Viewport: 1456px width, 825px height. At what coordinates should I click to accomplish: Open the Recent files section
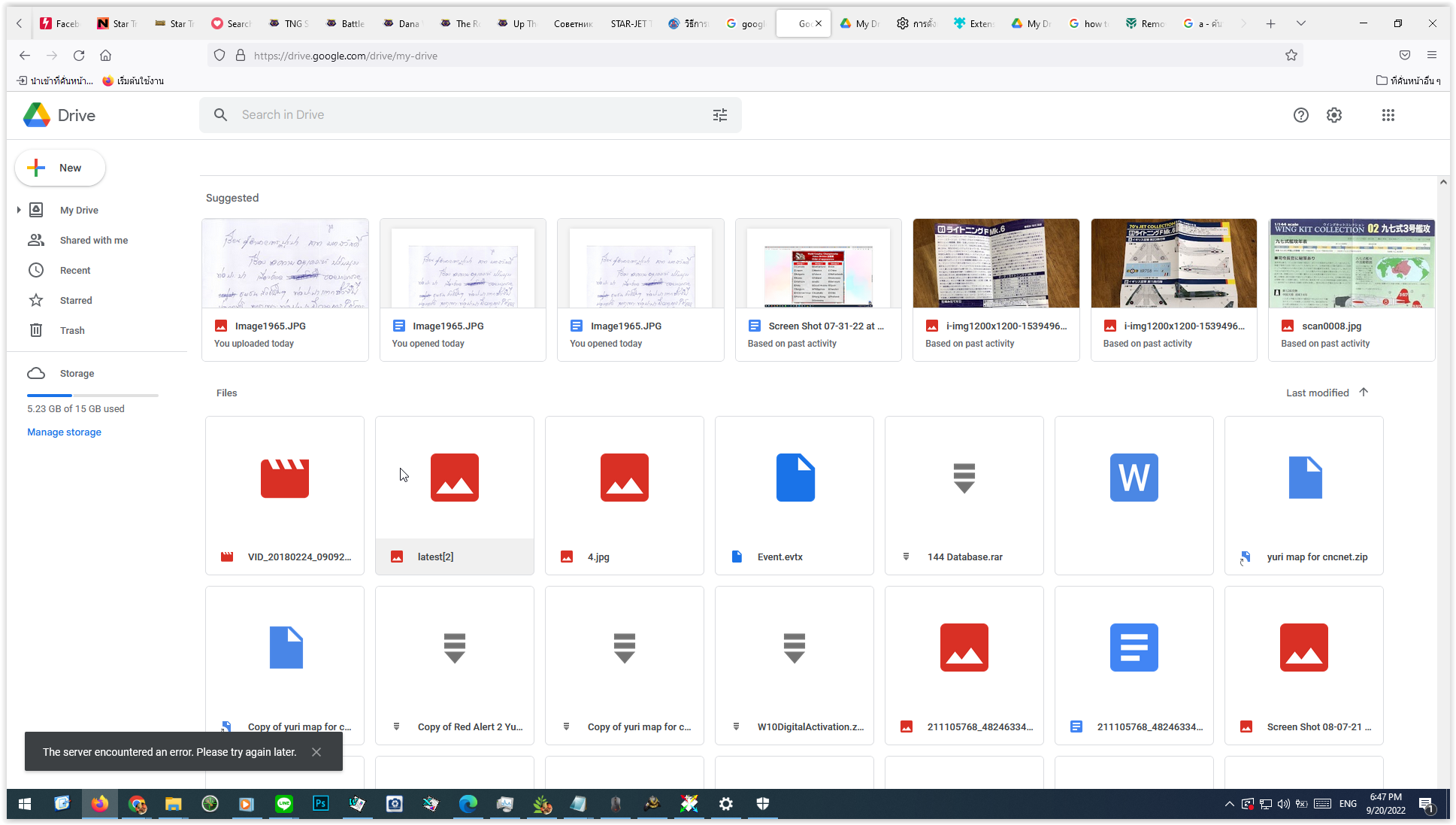tap(75, 270)
